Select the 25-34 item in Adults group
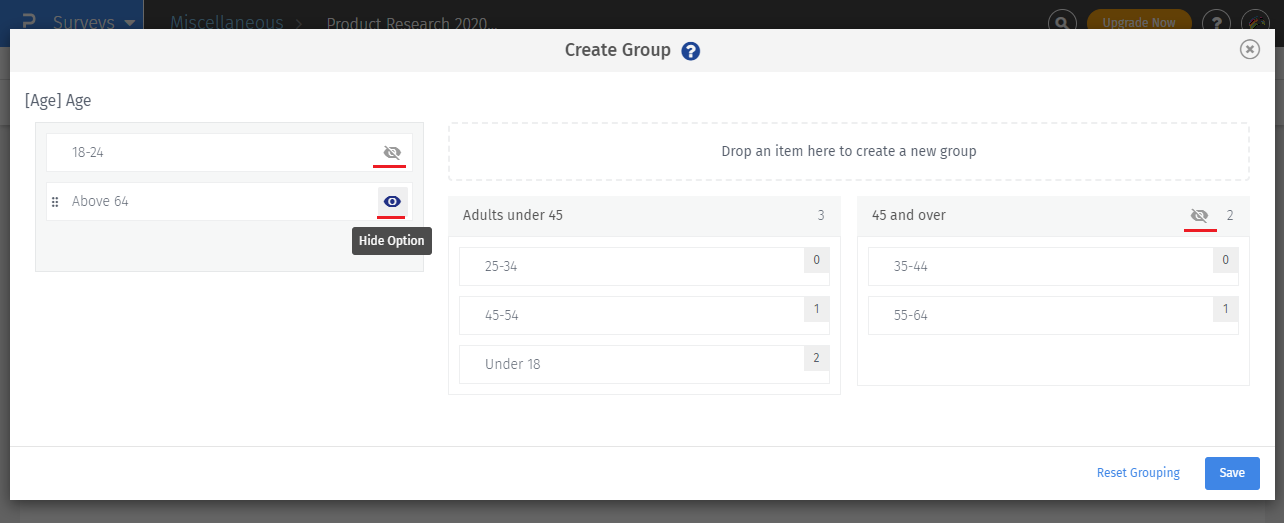The height and width of the screenshot is (523, 1284). 630,267
